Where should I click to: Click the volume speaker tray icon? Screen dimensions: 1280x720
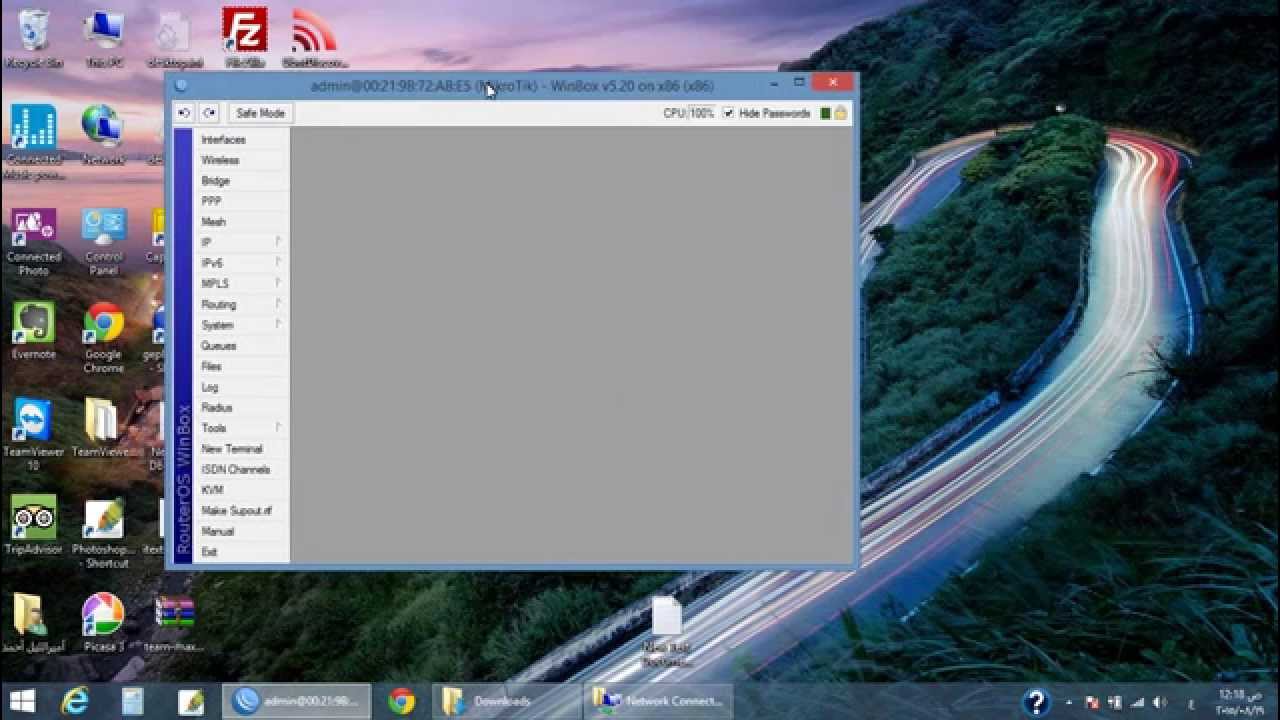[1159, 702]
